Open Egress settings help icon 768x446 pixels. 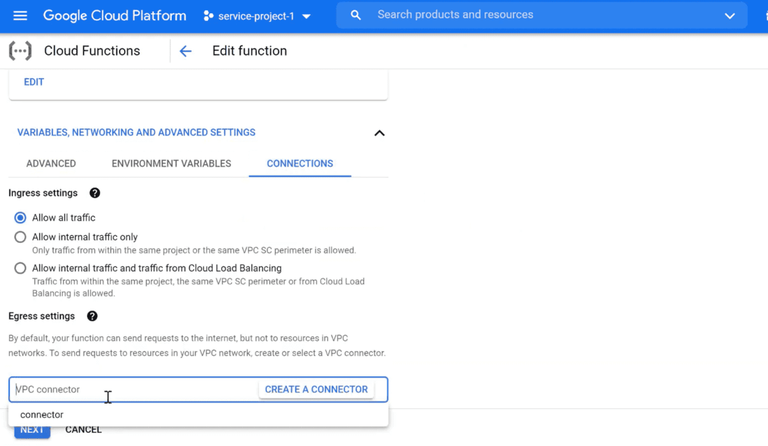click(x=92, y=316)
